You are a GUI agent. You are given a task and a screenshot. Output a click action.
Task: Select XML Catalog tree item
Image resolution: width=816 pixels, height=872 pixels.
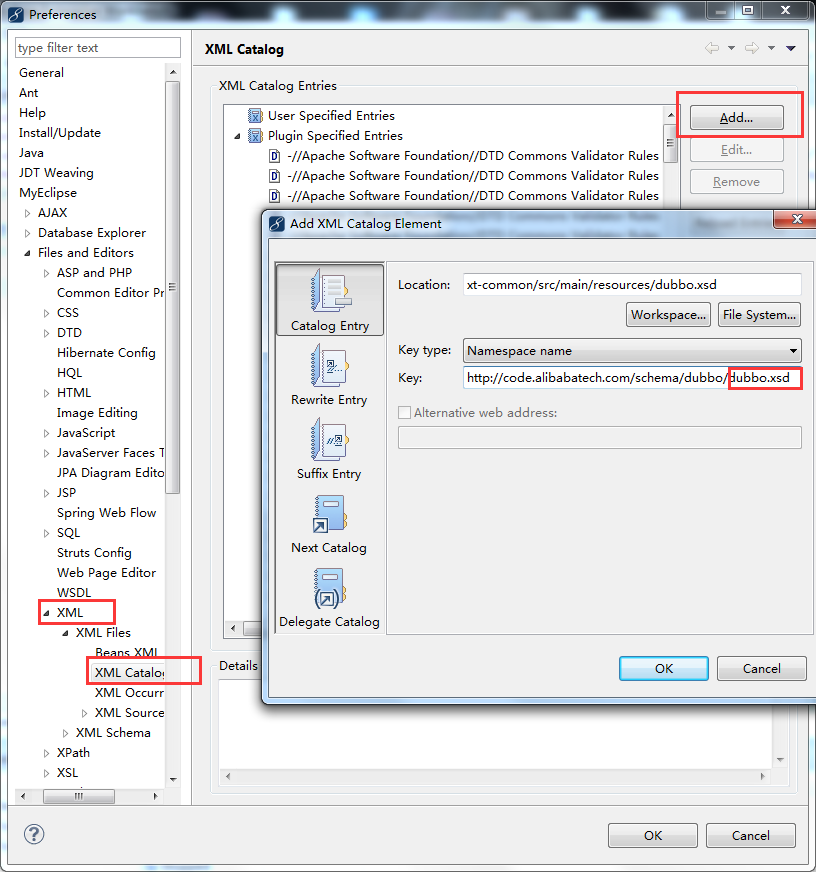click(130, 673)
